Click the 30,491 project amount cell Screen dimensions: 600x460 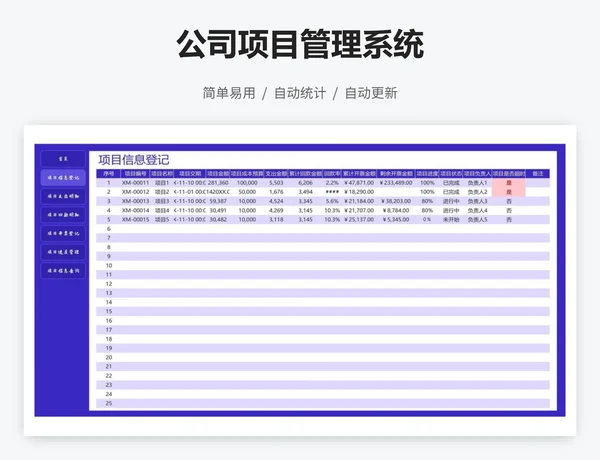[218, 210]
